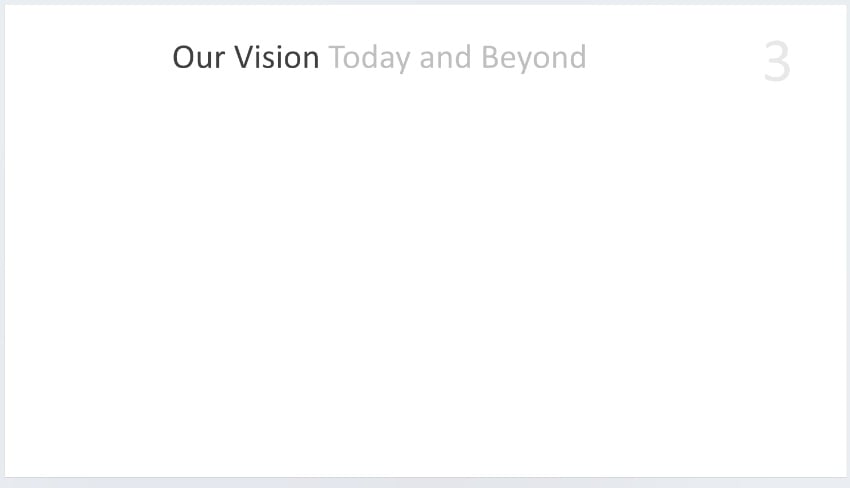The width and height of the screenshot is (850, 488).
Task: Click the word "Vision" in the title
Action: [277, 58]
